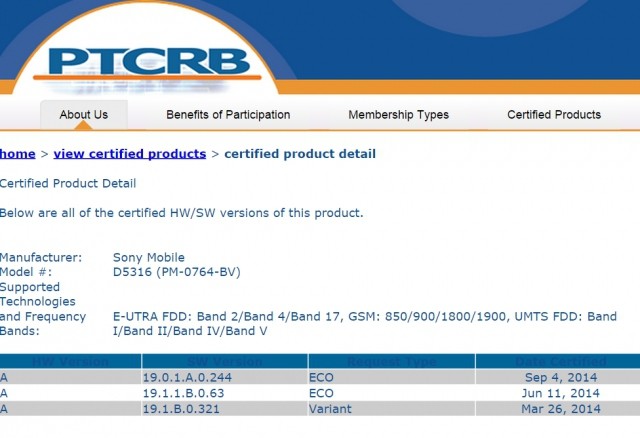This screenshot has width=640, height=438.
Task: Follow the view certified products link
Action: click(x=130, y=154)
